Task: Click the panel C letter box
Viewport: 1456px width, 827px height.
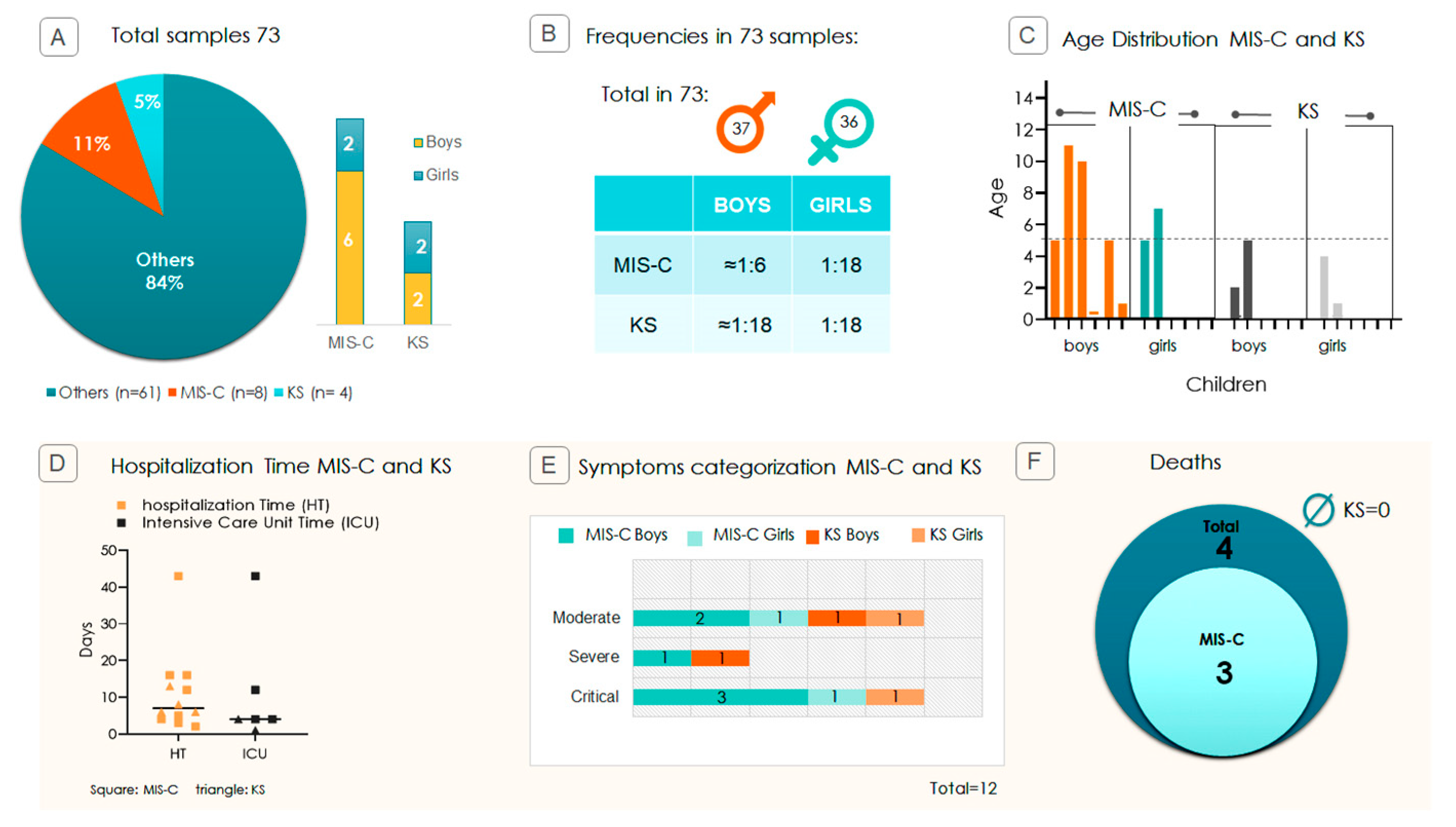Action: tap(1028, 36)
